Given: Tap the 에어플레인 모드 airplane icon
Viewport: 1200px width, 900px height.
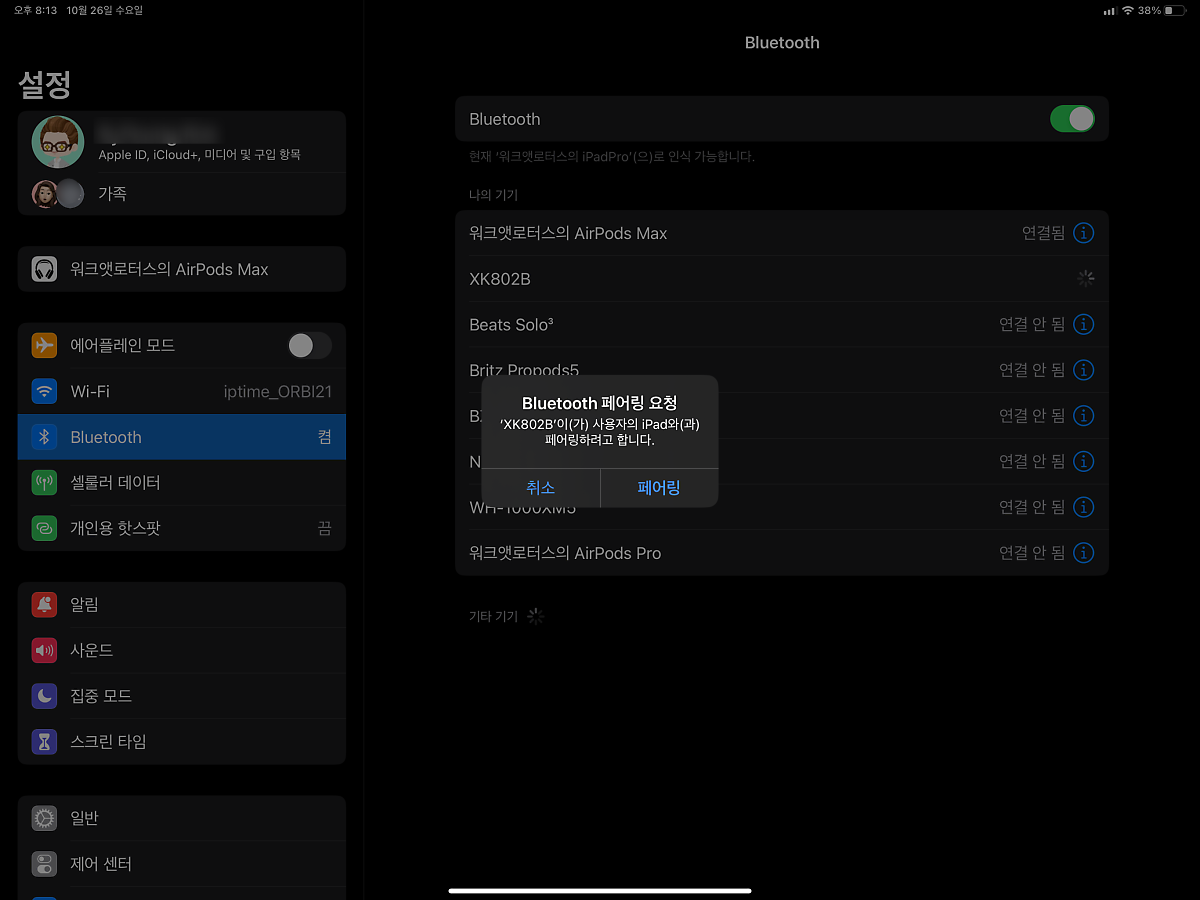Looking at the screenshot, I should [44, 345].
